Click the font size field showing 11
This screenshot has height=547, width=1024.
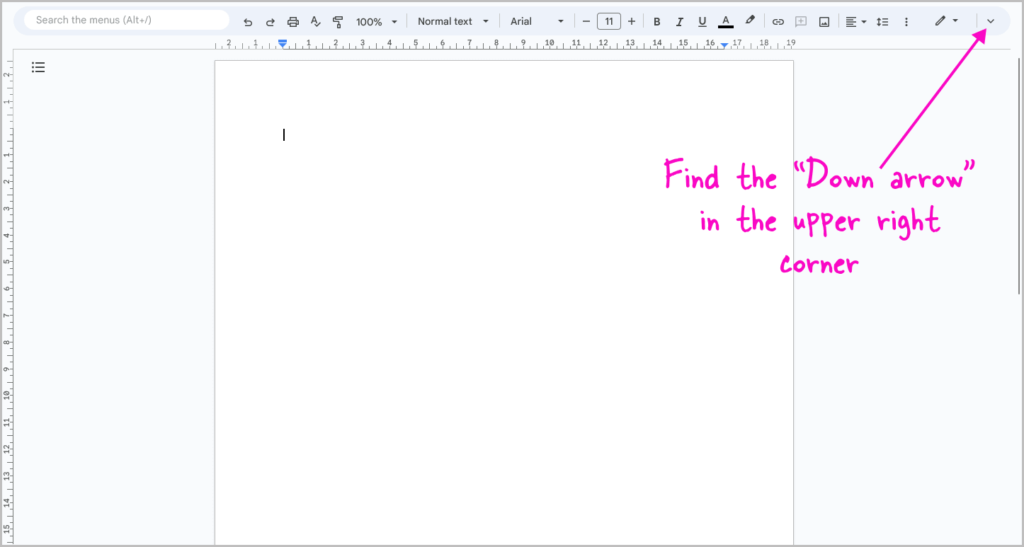pos(609,22)
